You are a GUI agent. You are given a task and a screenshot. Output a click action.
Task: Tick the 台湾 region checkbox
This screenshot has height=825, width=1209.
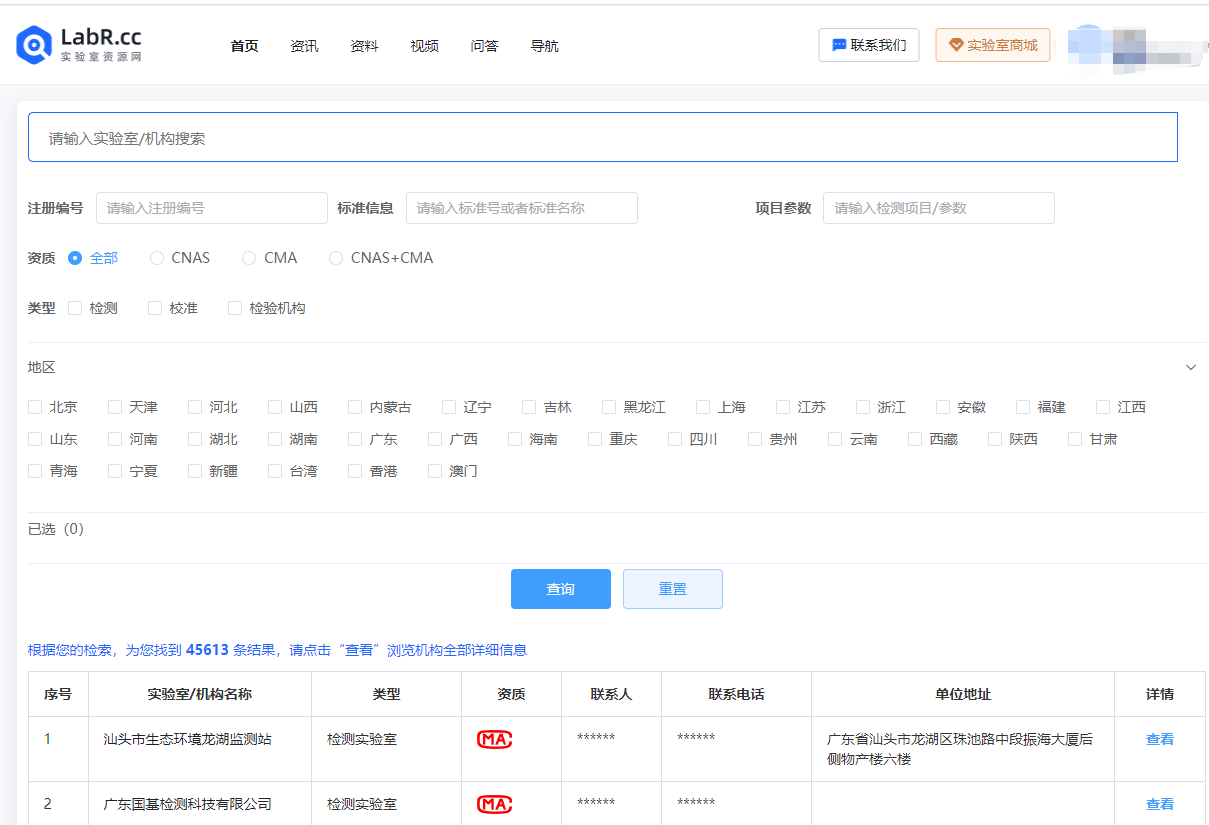(275, 471)
